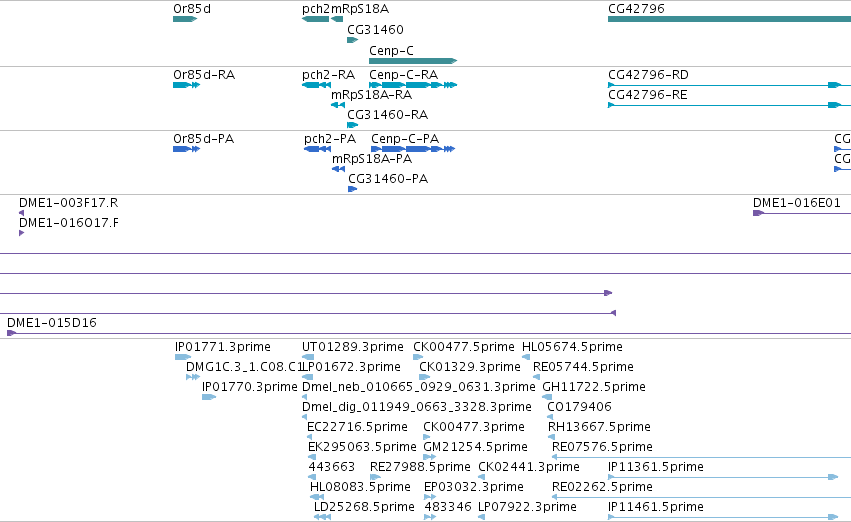Image resolution: width=851 pixels, height=522 pixels.
Task: Select the CK01329.3prime EST glyph
Action: (x=424, y=377)
